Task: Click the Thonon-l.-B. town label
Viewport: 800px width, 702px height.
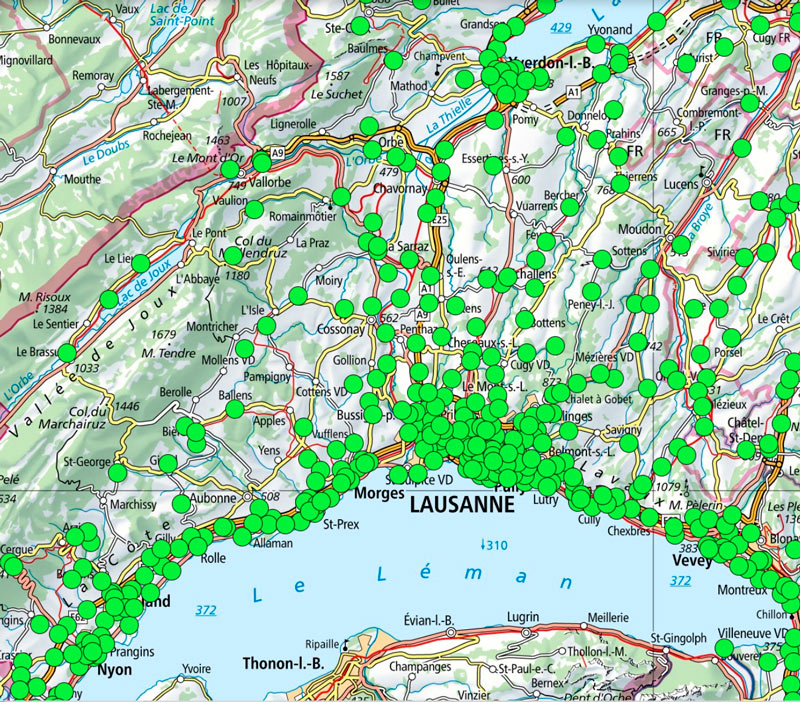Action: click(x=284, y=664)
